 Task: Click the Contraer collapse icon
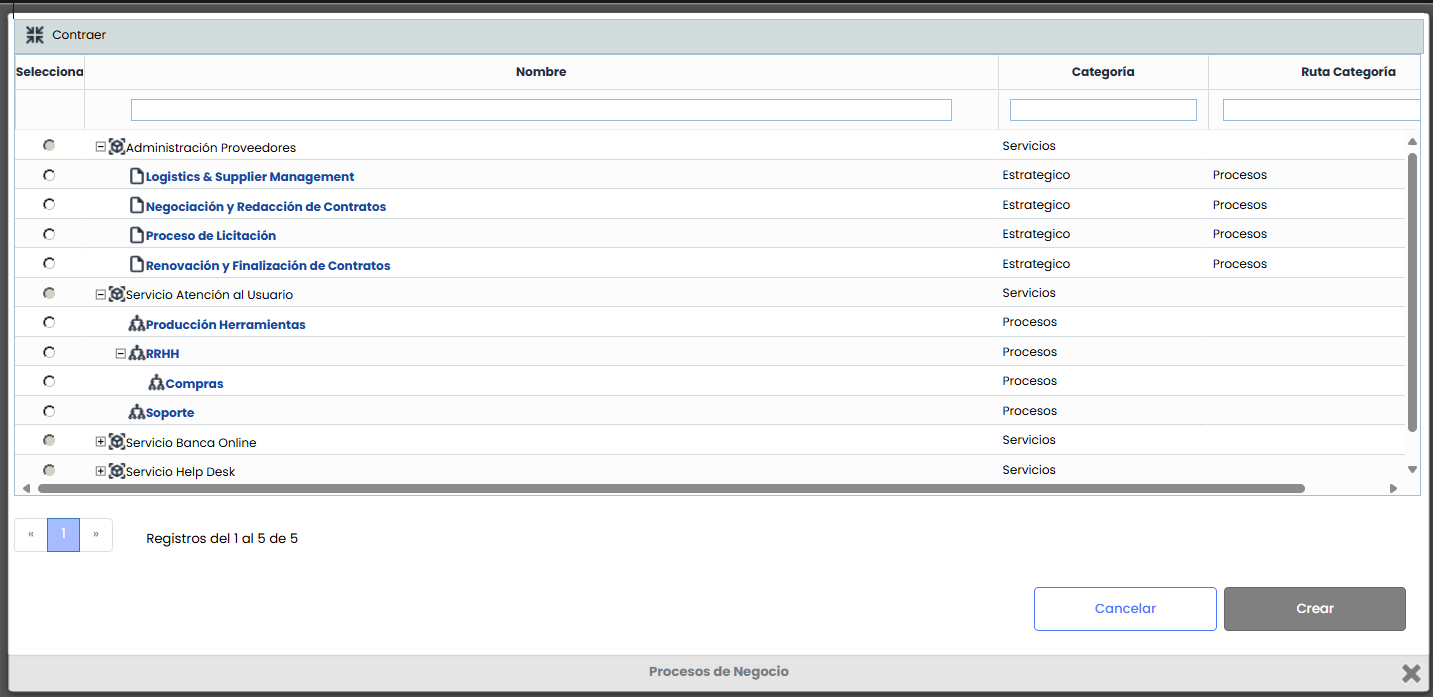click(35, 35)
